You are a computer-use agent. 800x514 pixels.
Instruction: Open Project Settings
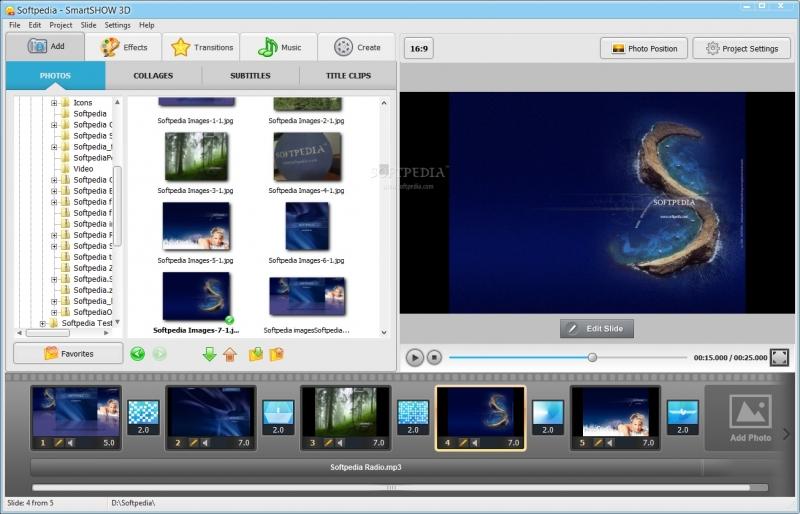(741, 48)
